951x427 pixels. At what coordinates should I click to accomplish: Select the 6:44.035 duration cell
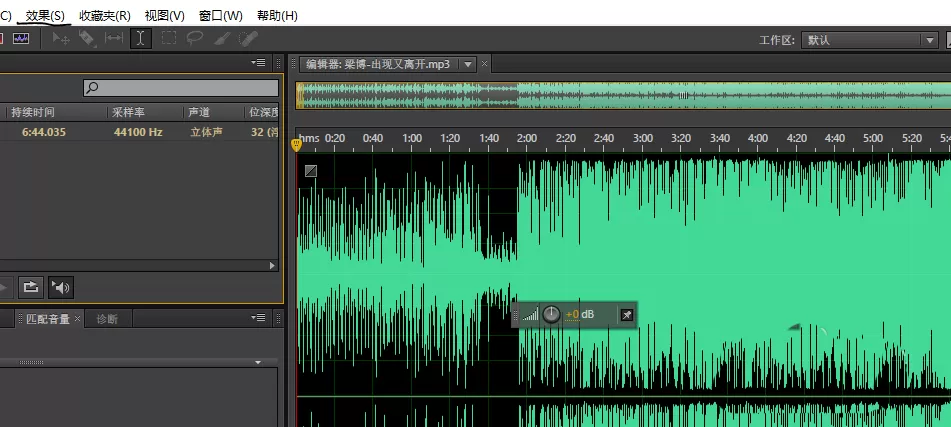44,132
